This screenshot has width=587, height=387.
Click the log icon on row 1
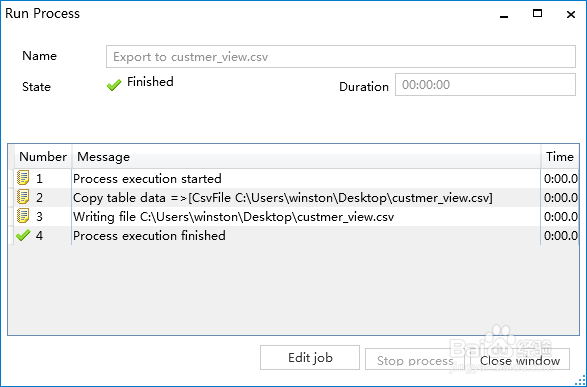coord(23,178)
